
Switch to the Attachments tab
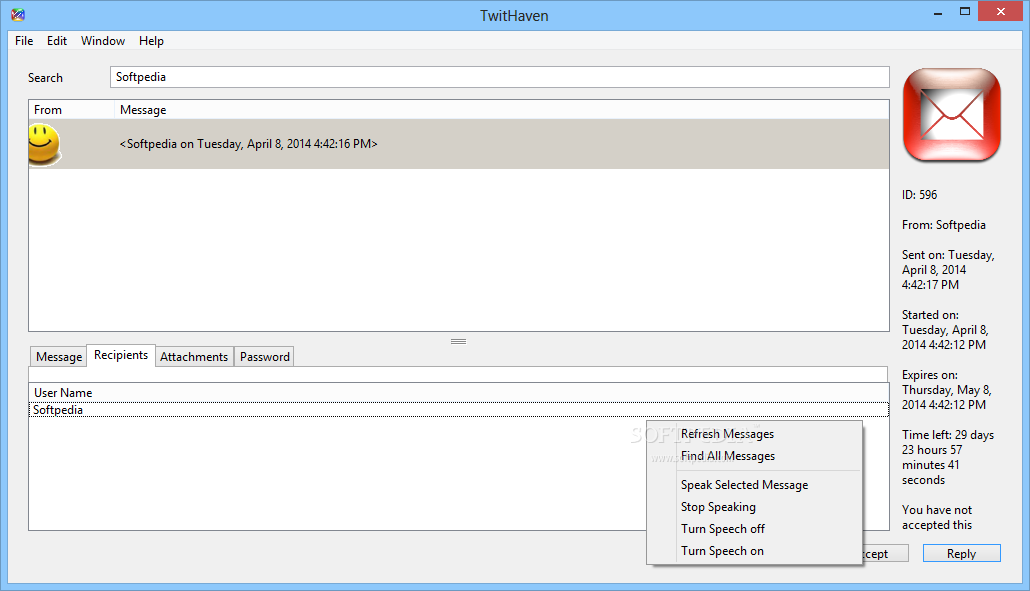pyautogui.click(x=194, y=357)
